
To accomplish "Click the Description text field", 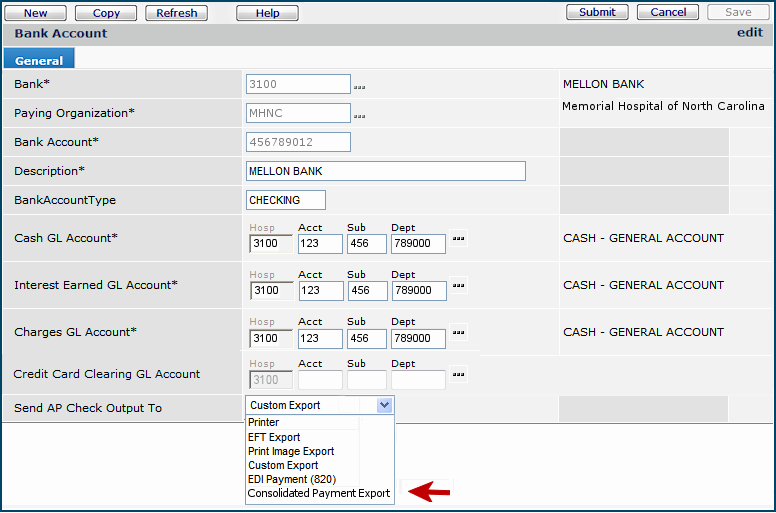I will point(385,171).
